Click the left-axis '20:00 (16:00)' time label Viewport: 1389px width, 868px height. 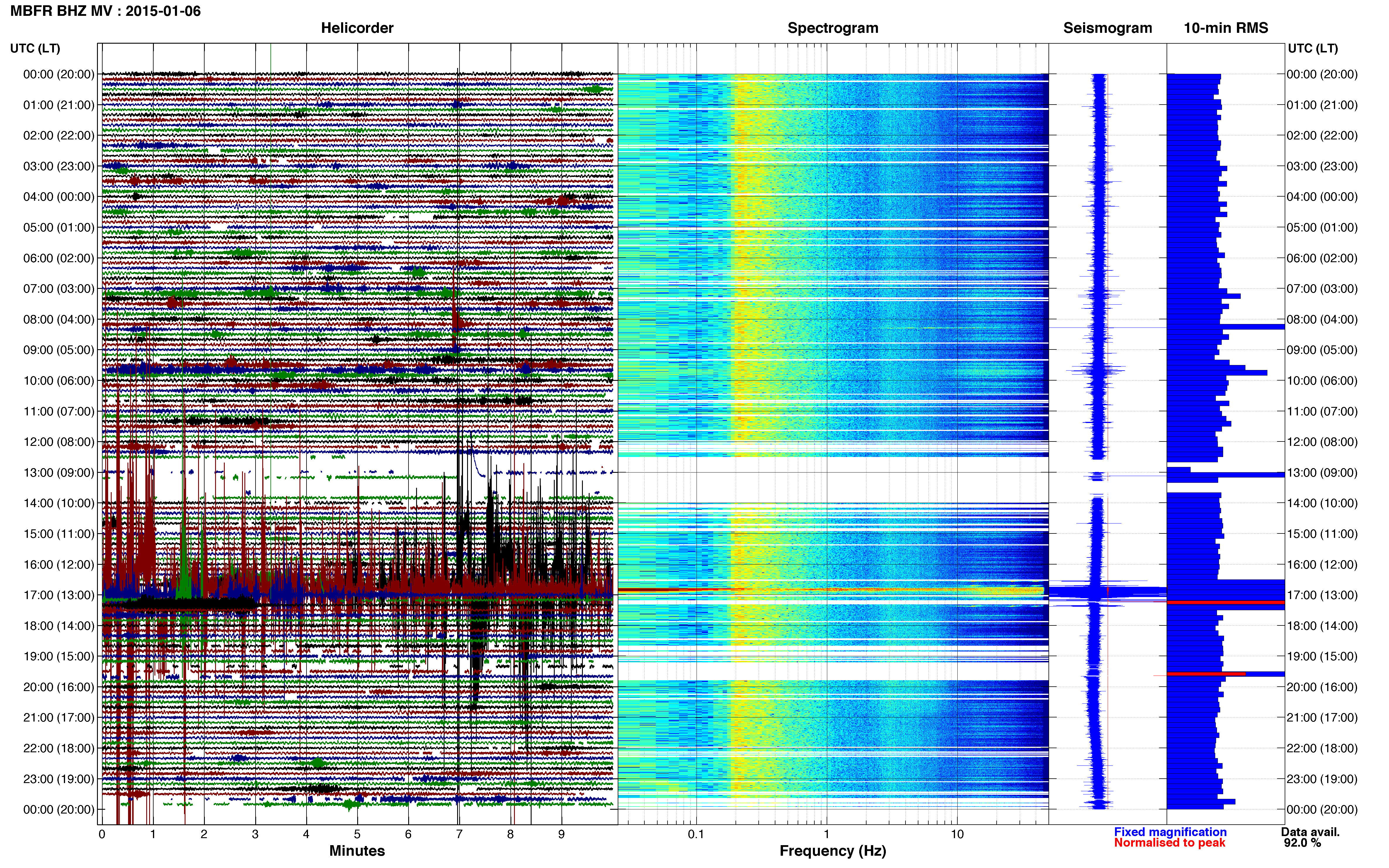coord(59,687)
